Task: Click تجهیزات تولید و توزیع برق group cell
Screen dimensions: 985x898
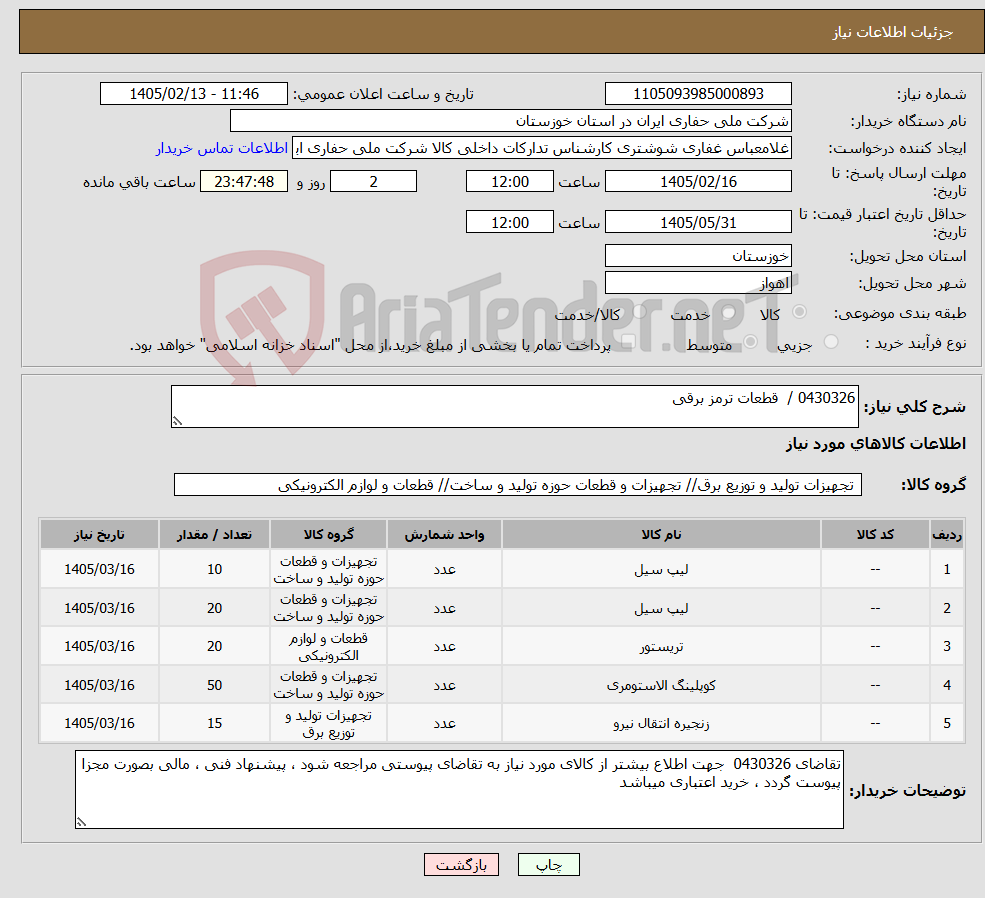Action: point(329,723)
